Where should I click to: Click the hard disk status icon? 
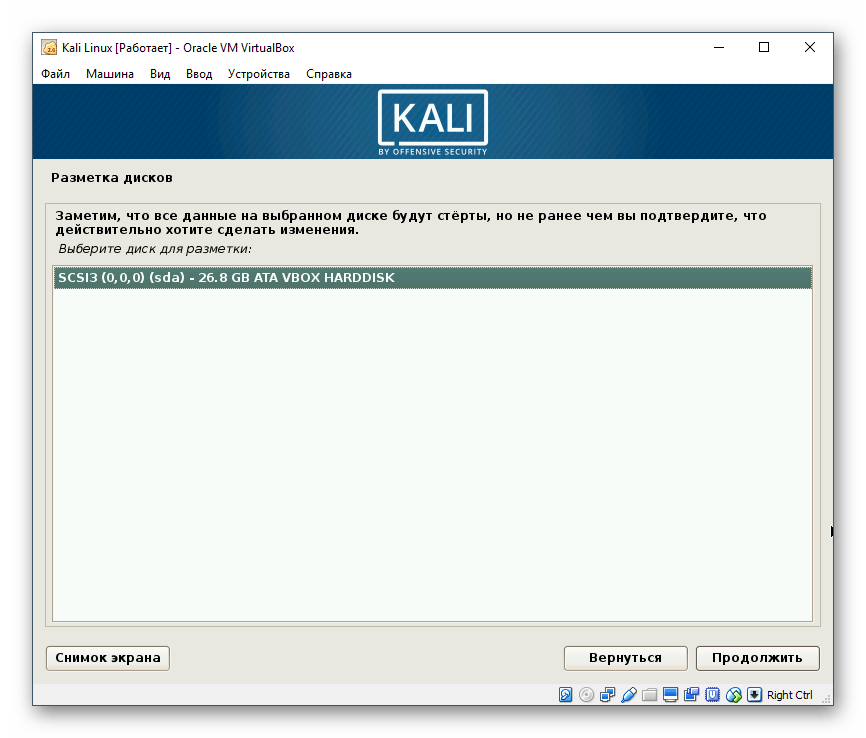point(565,694)
